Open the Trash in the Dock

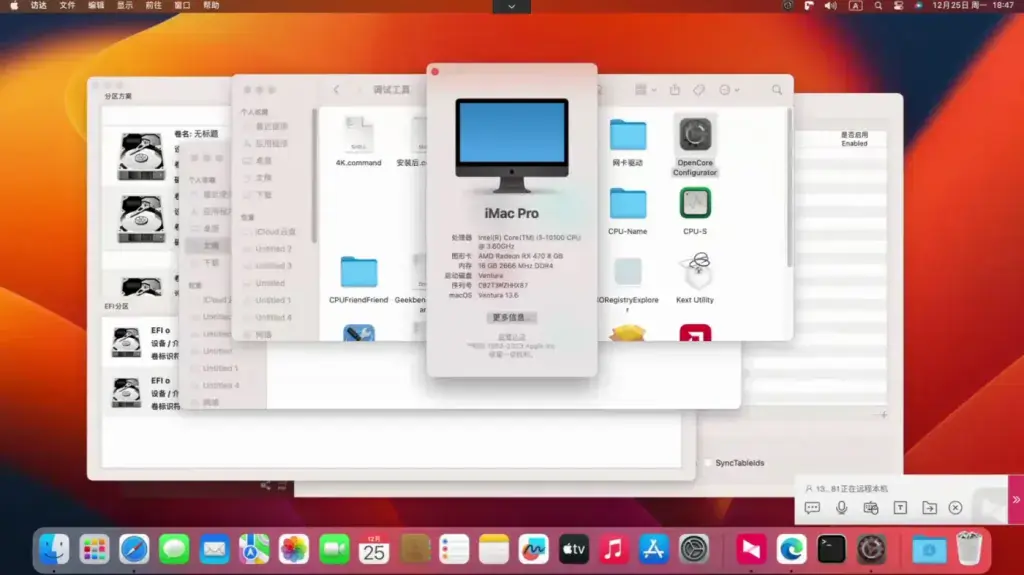click(x=969, y=548)
